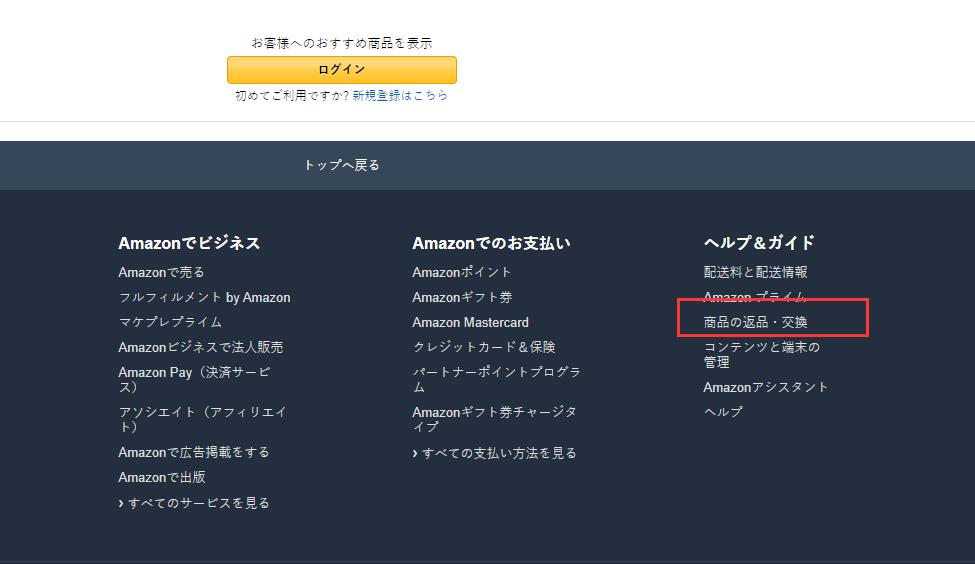
Task: Select 初めてご利用ですか? text
Action: (292, 95)
